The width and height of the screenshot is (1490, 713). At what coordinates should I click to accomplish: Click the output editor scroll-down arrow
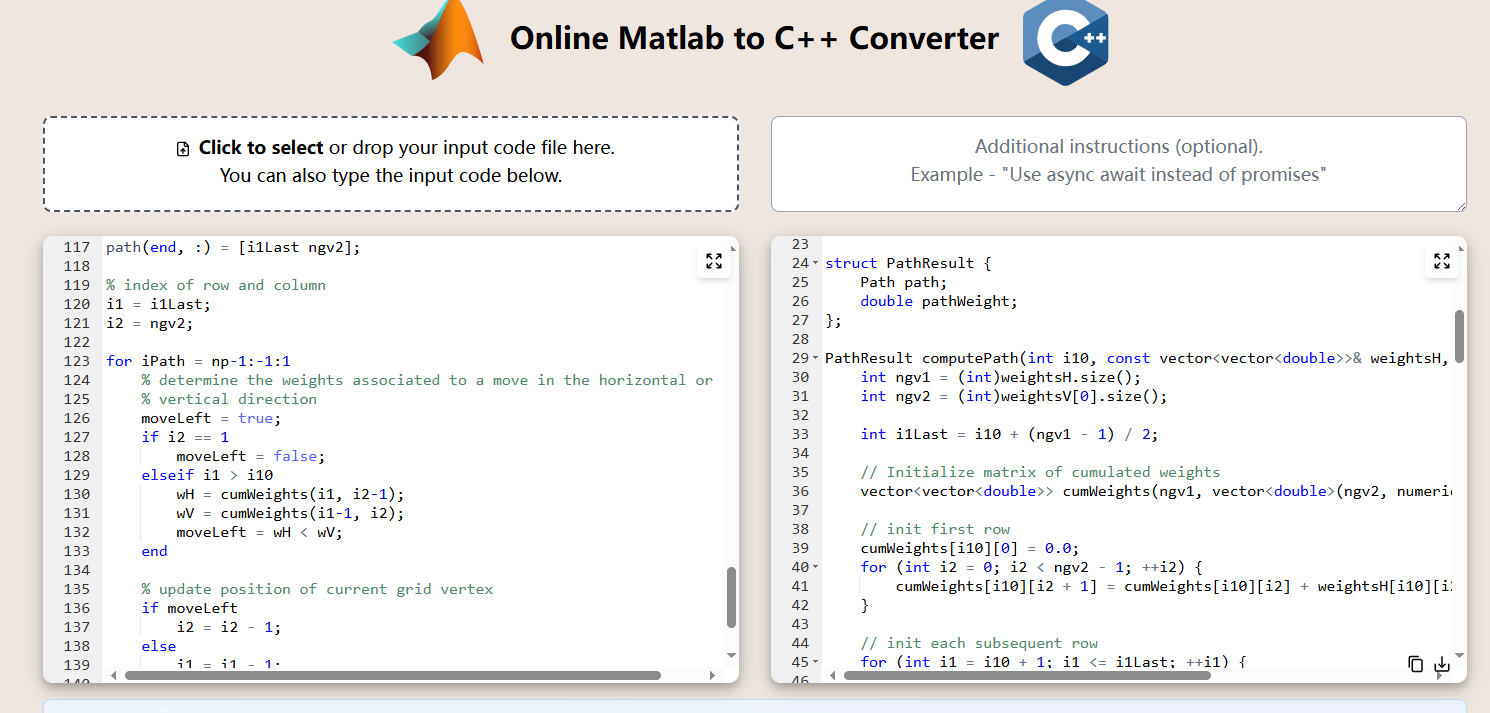[1459, 655]
